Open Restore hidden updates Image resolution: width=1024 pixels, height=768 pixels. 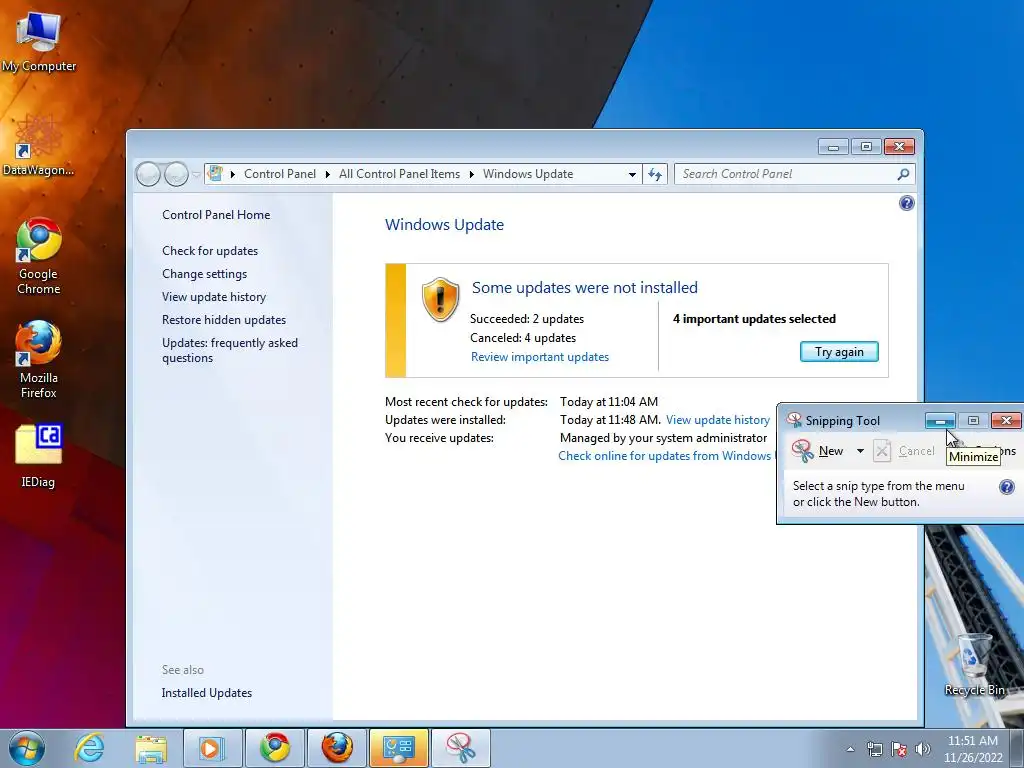(x=224, y=320)
